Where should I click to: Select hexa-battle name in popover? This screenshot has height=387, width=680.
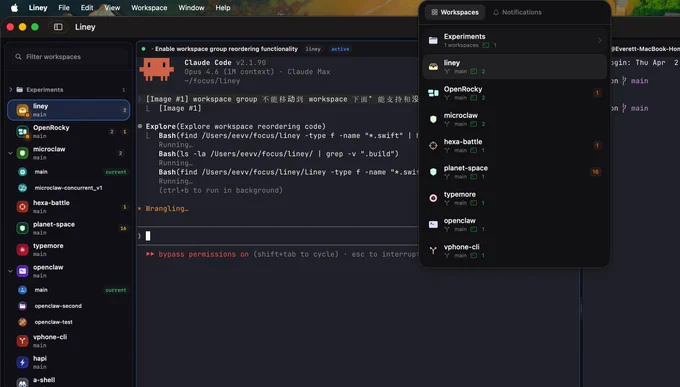tap(463, 141)
